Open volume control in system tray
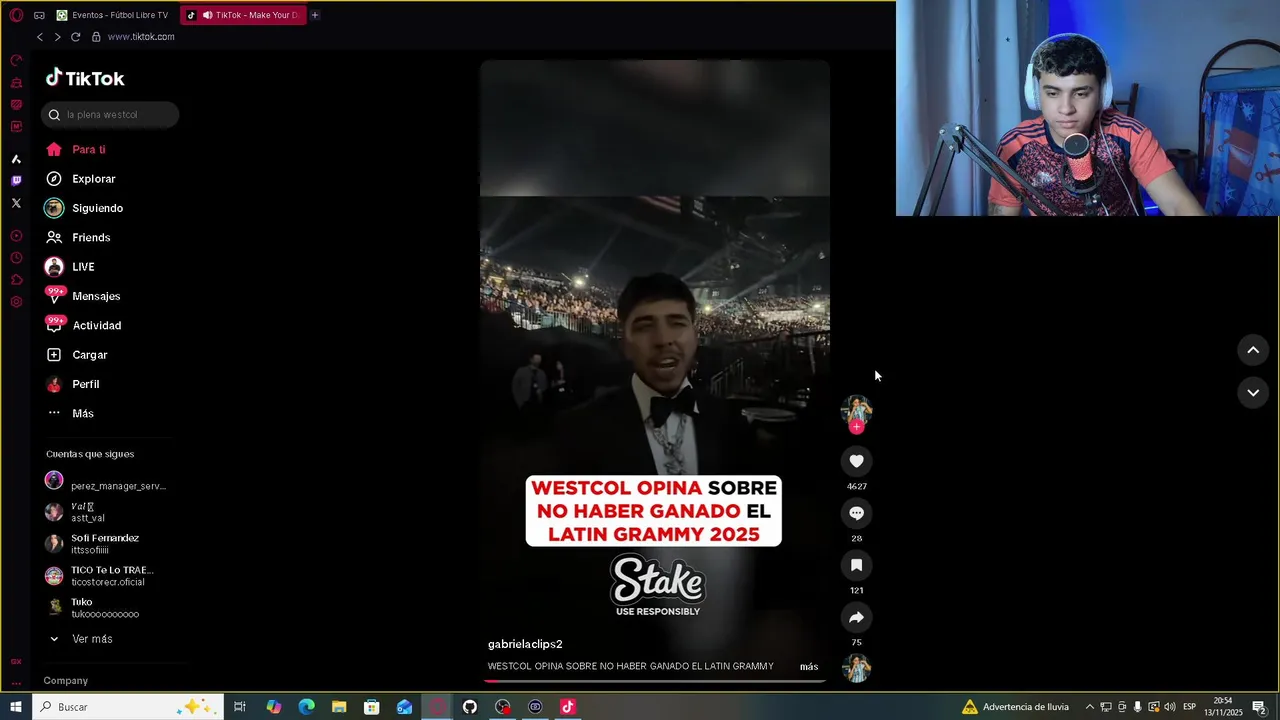Viewport: 1280px width, 720px height. click(1170, 707)
